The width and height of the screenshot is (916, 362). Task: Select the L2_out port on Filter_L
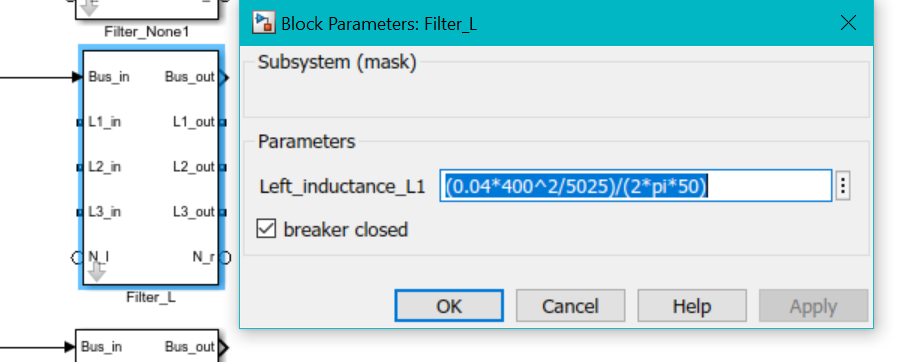[x=223, y=168]
